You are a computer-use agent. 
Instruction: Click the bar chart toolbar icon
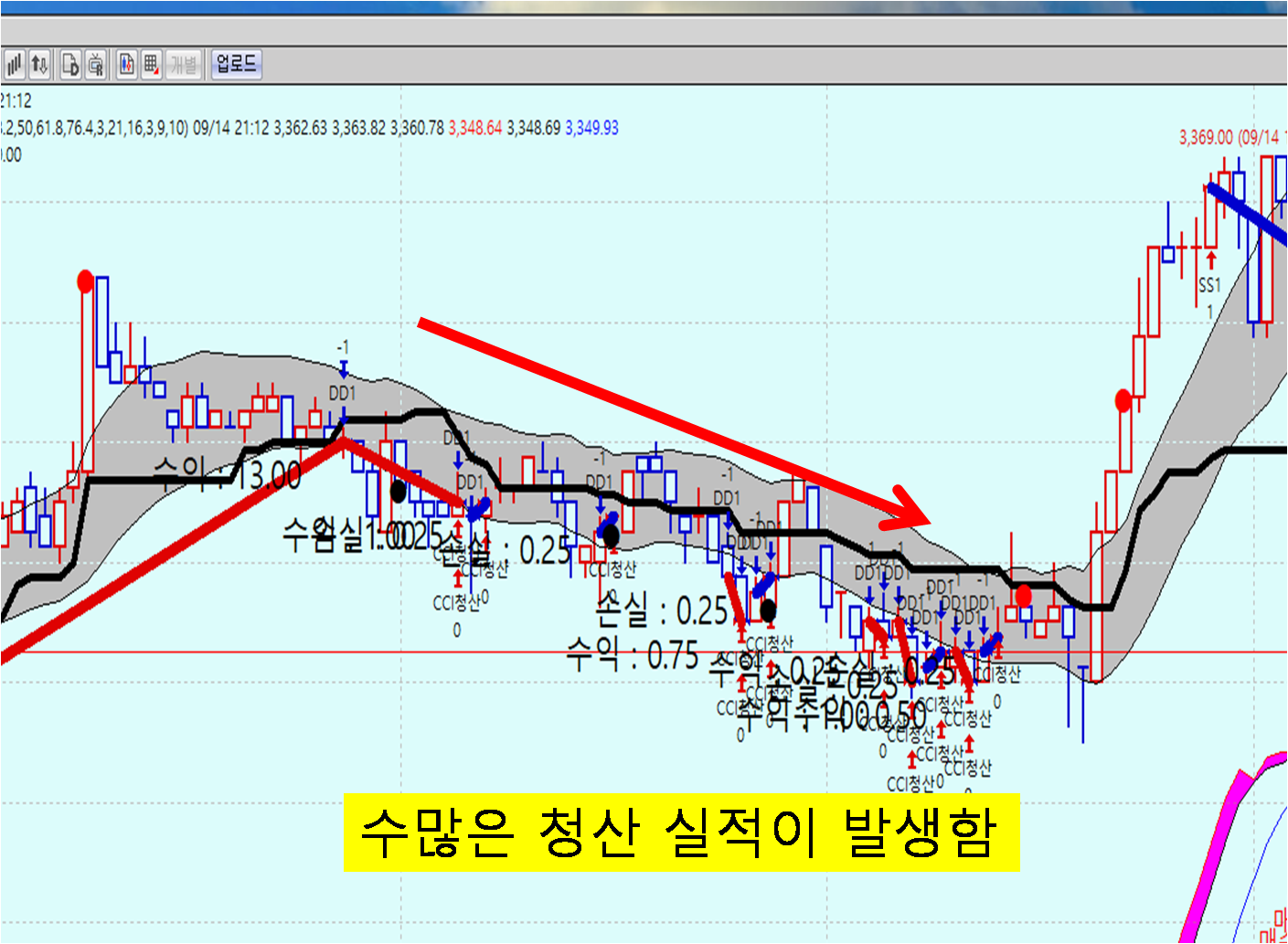14,65
